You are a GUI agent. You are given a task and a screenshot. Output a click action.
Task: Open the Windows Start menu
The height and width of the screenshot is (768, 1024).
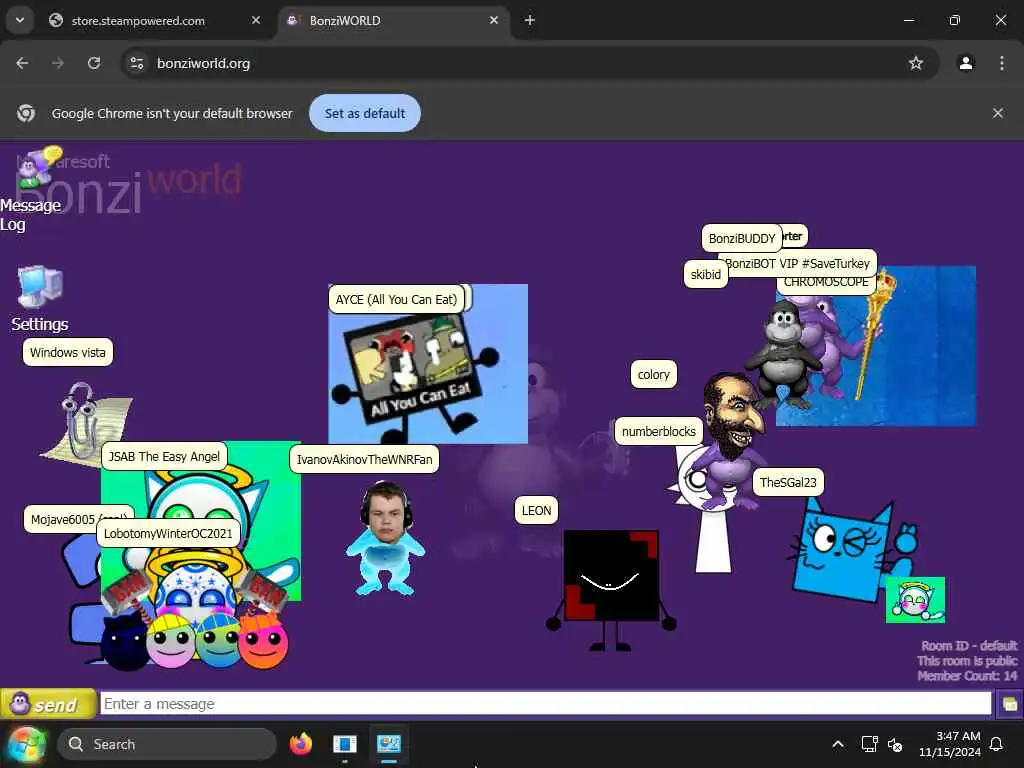point(26,744)
